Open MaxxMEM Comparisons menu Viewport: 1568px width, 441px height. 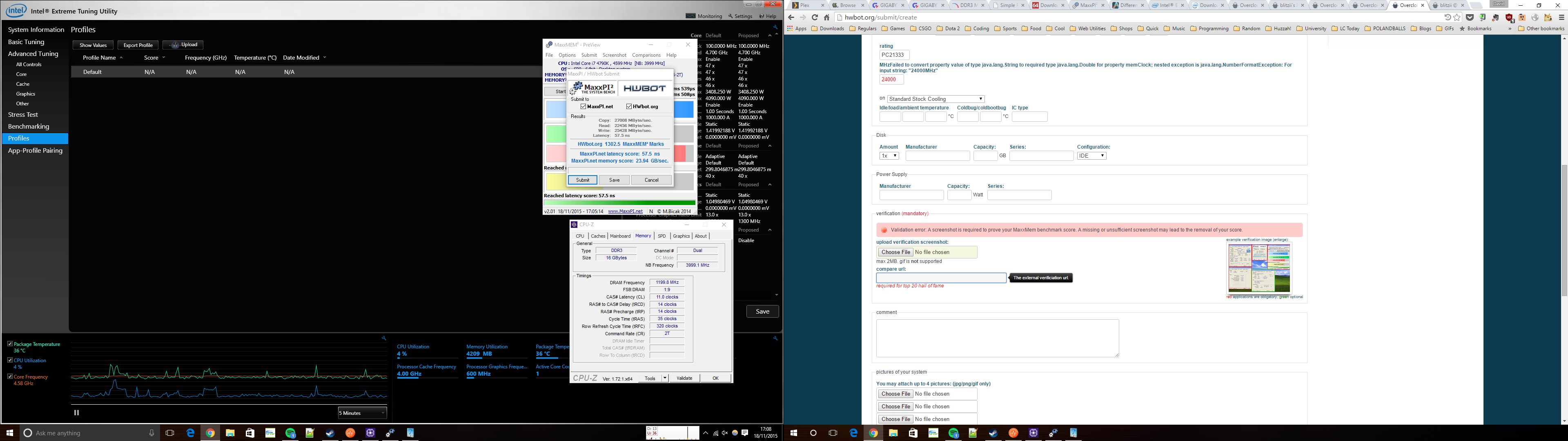point(646,55)
